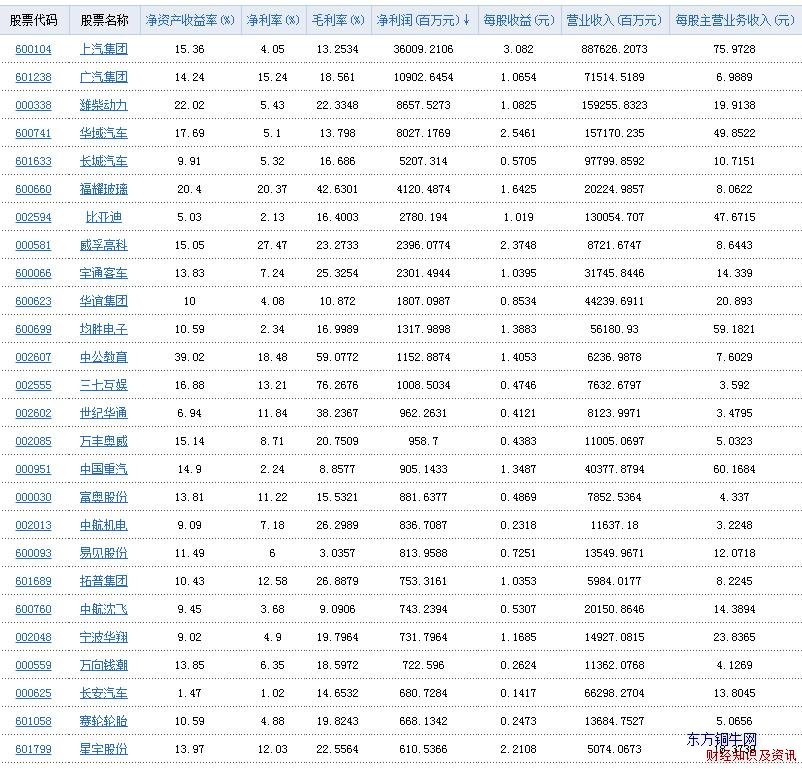Open stock code link 002594
The width and height of the screenshot is (802, 769).
(x=33, y=217)
